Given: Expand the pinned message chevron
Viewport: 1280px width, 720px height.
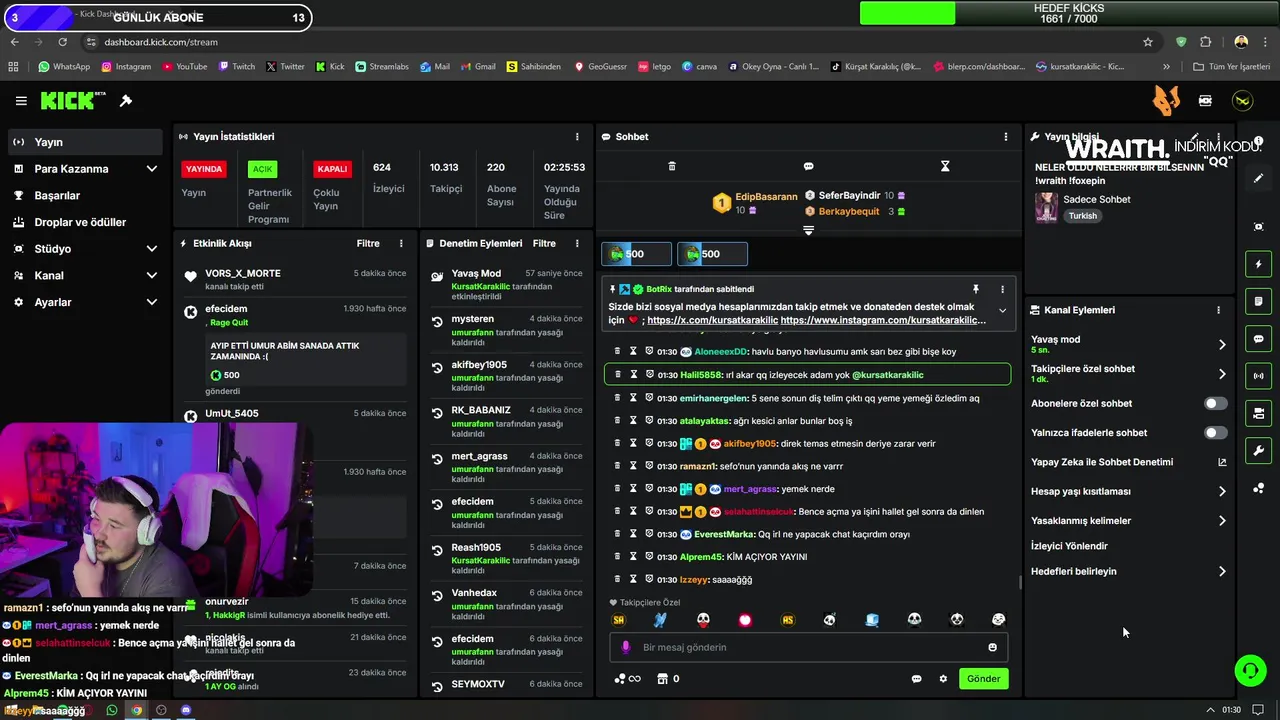Looking at the screenshot, I should (x=1002, y=311).
